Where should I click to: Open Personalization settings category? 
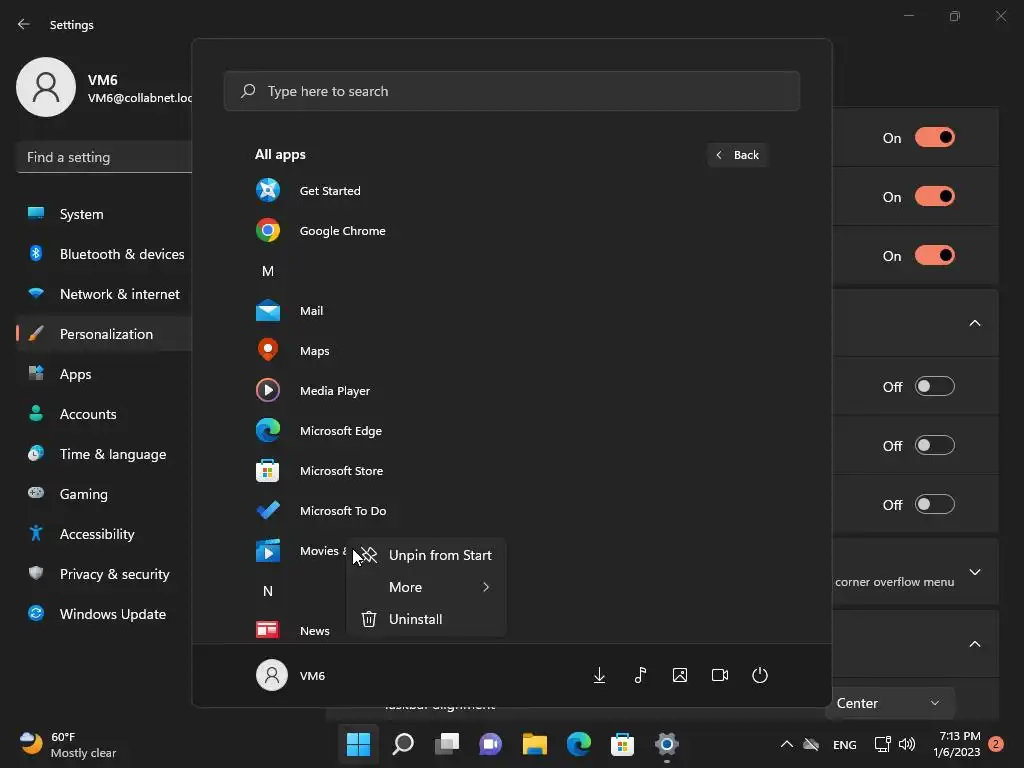click(104, 334)
